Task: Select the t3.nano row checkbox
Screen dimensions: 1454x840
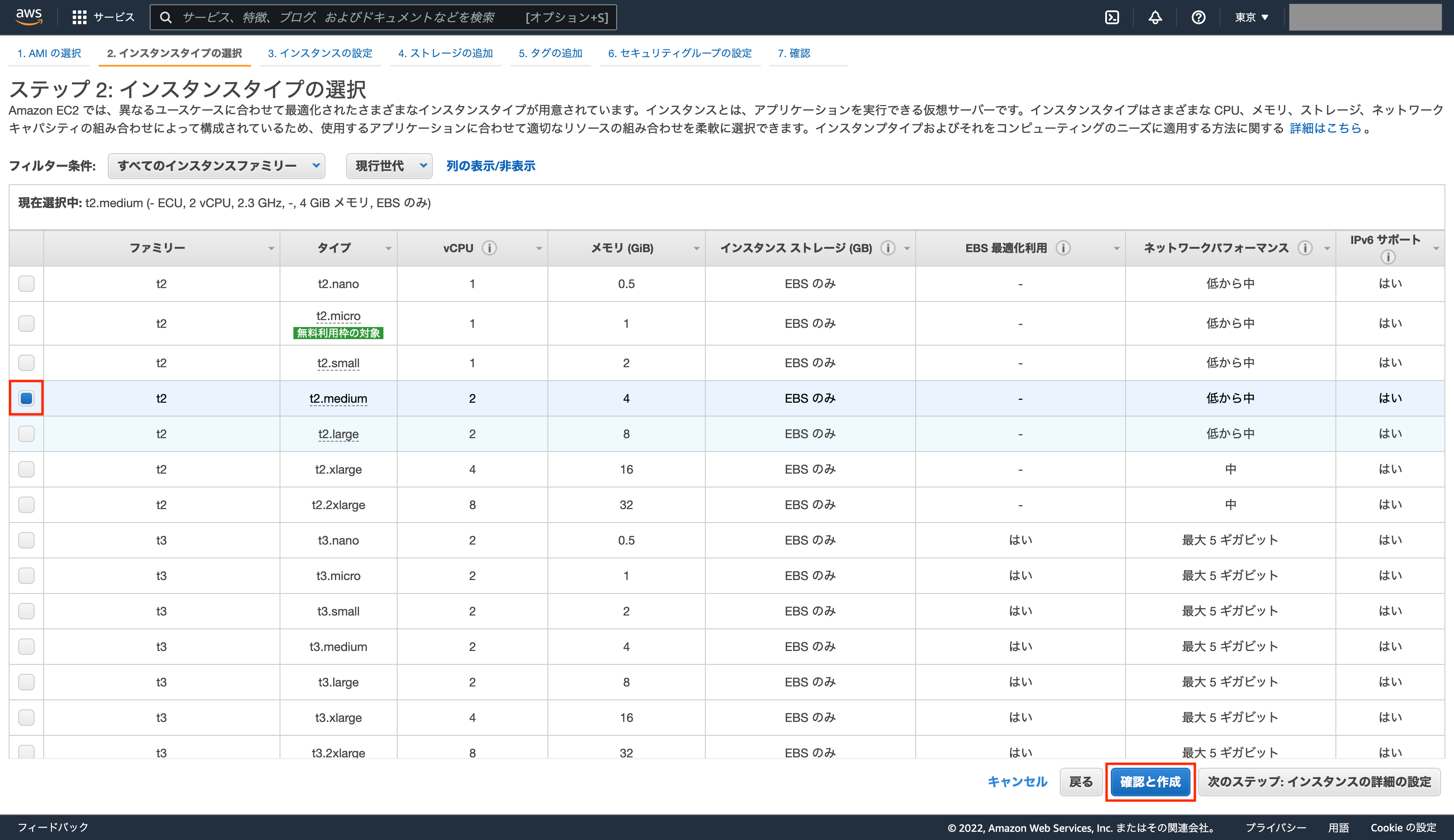Action: 26,540
